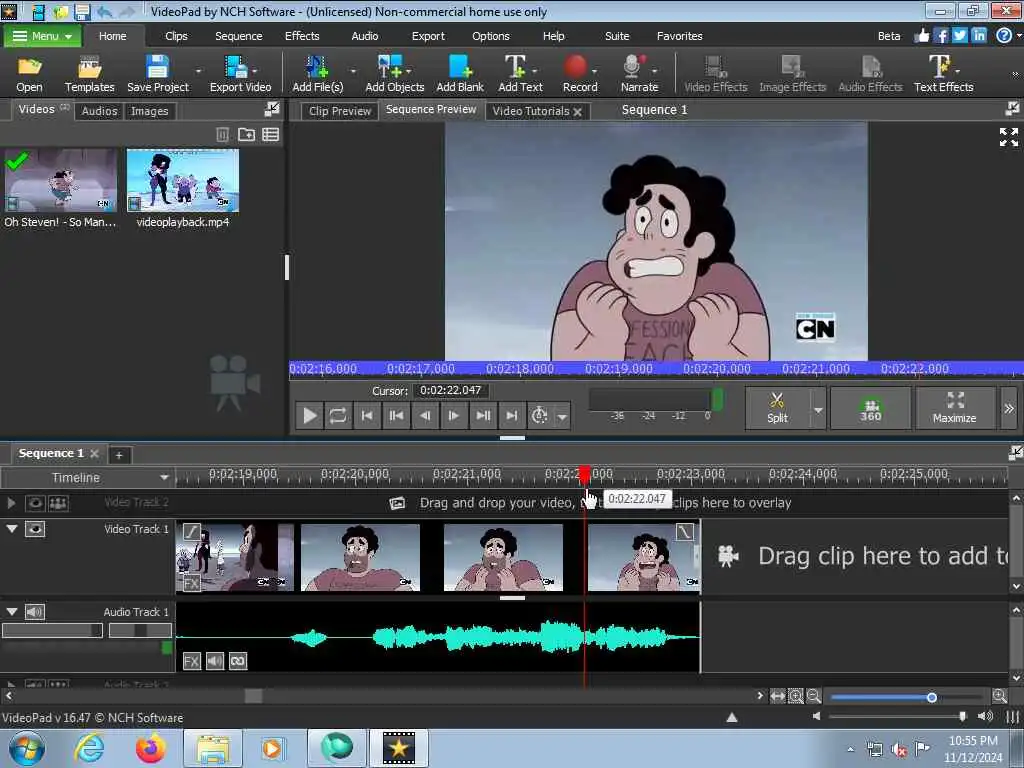Switch to the Clip Preview tab

coord(340,111)
